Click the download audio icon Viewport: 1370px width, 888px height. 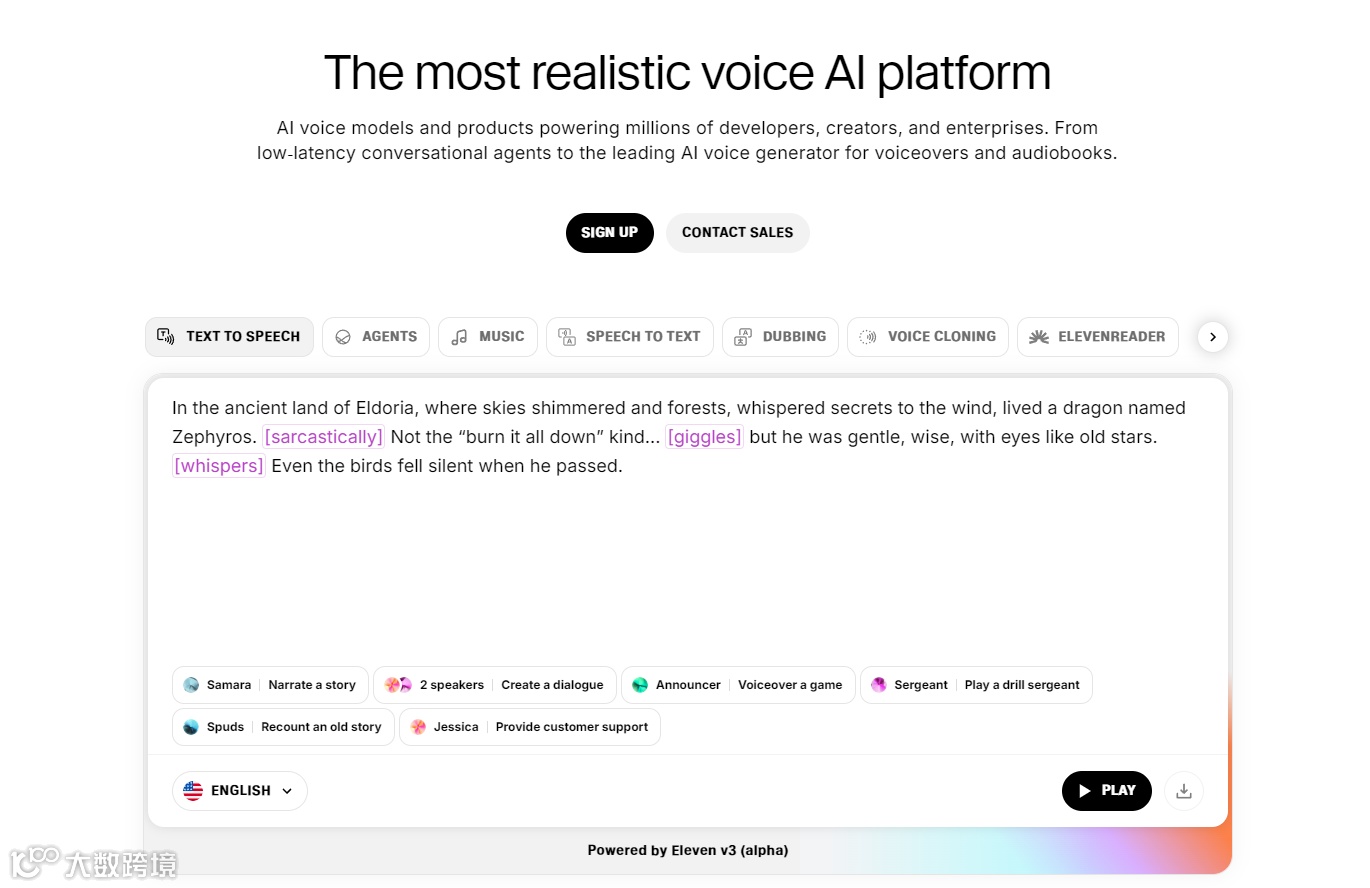tap(1184, 791)
